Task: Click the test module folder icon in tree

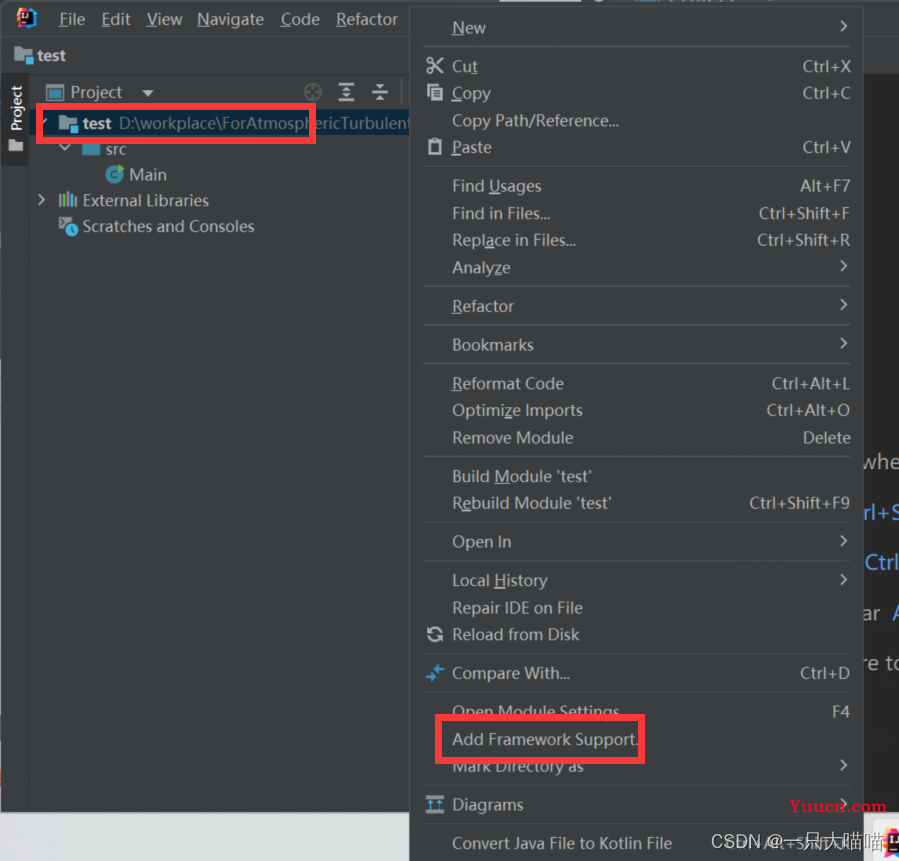Action: tap(68, 123)
